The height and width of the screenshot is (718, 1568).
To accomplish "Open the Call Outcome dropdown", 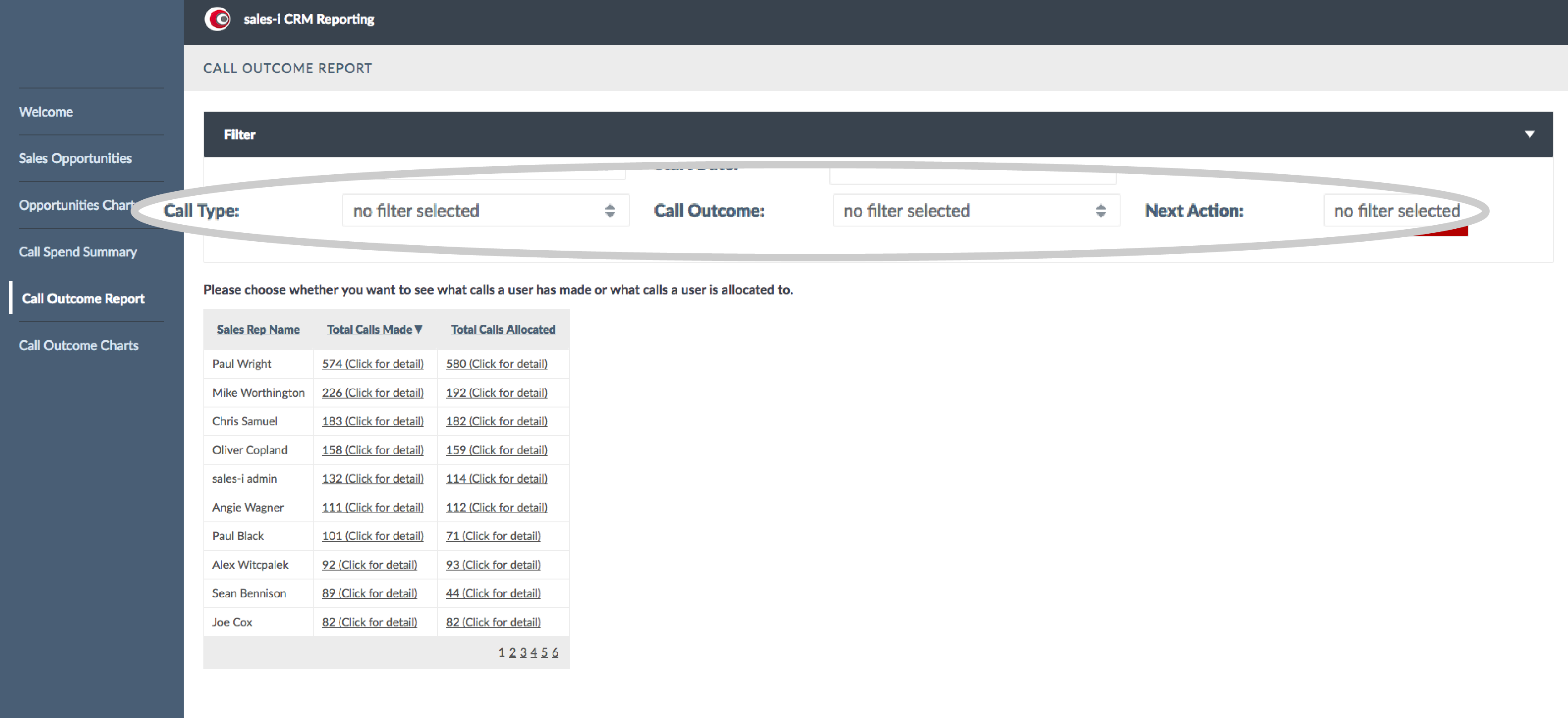I will (976, 210).
